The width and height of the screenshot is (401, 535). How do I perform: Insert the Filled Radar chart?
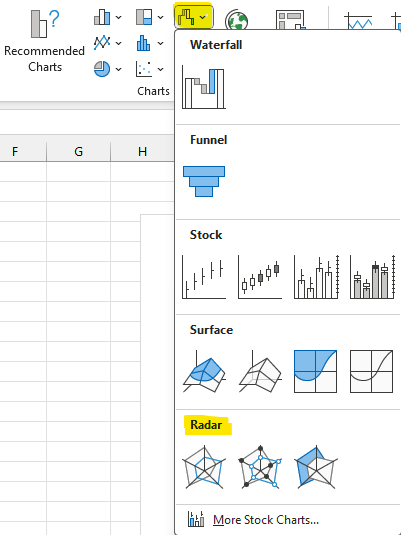coord(316,467)
